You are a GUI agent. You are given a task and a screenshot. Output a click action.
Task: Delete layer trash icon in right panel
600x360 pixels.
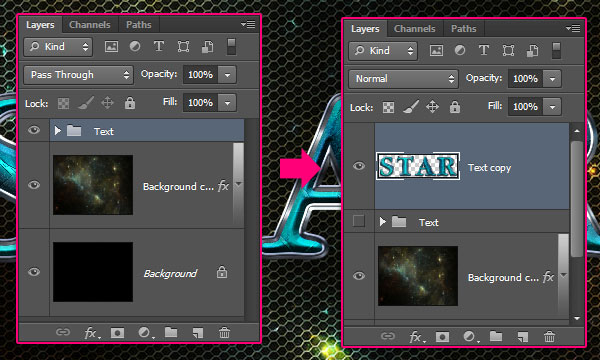coord(549,337)
